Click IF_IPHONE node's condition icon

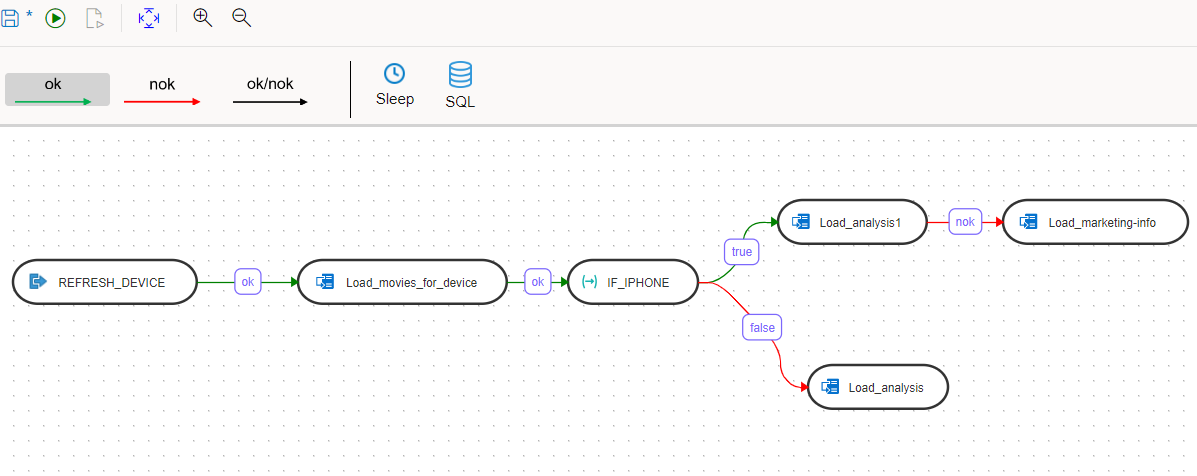[589, 282]
